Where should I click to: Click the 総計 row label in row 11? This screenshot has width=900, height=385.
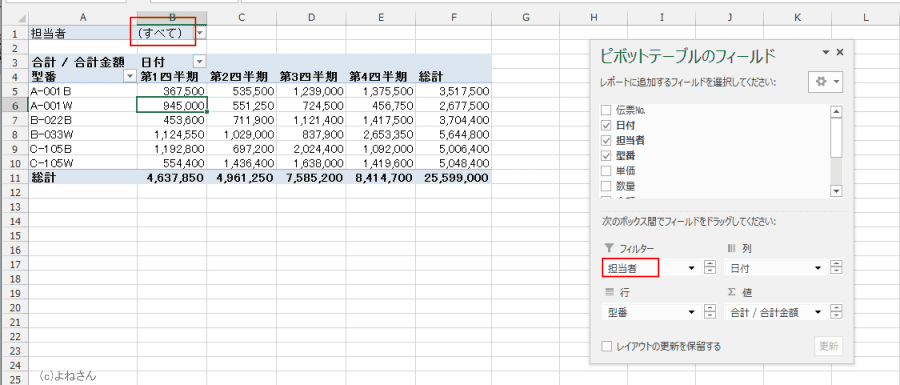pos(83,178)
